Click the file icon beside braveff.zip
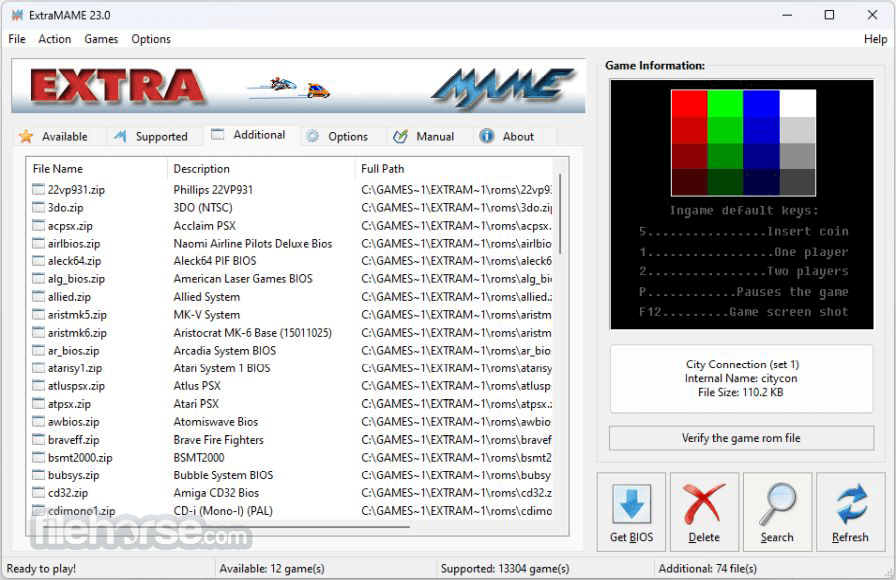The height and width of the screenshot is (580, 896). click(38, 439)
